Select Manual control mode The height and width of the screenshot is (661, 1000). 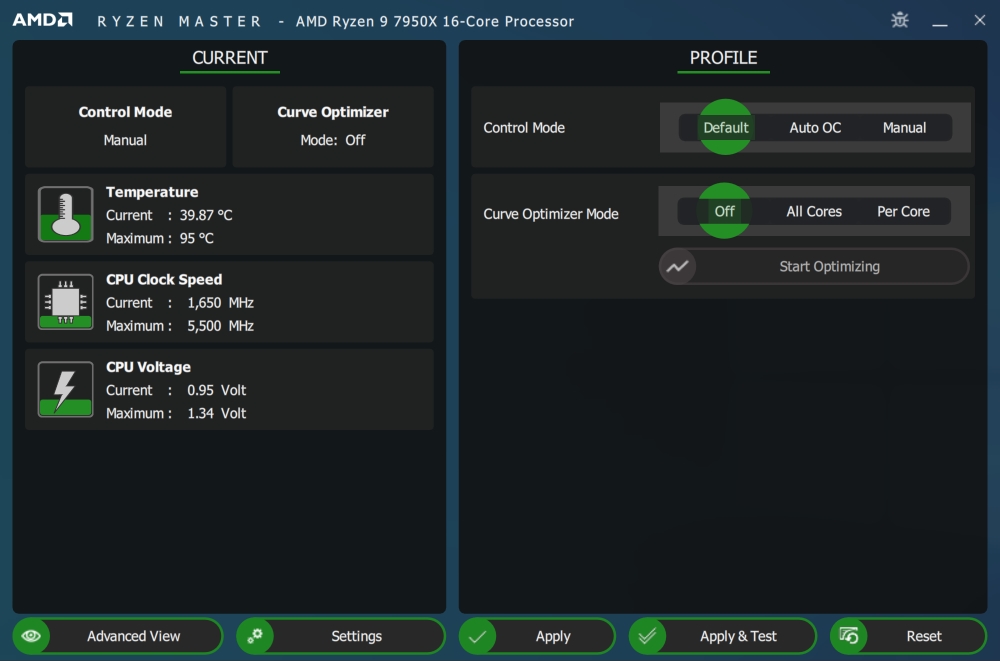pyautogui.click(x=904, y=128)
